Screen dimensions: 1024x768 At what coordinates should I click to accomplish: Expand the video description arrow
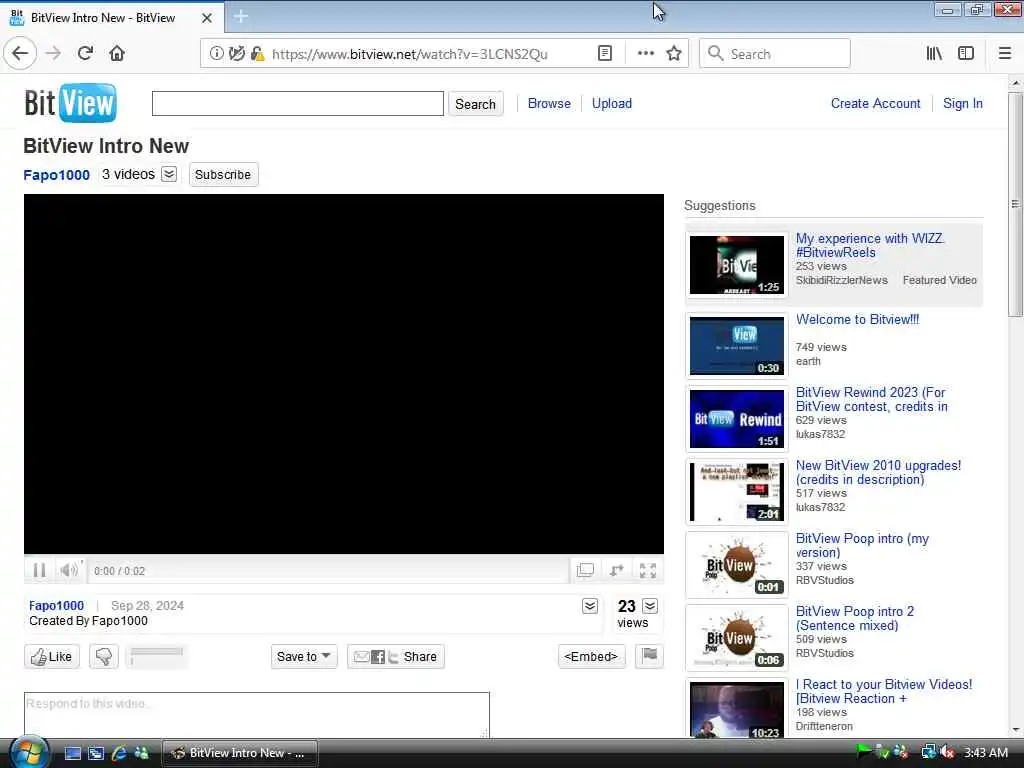pyautogui.click(x=590, y=606)
